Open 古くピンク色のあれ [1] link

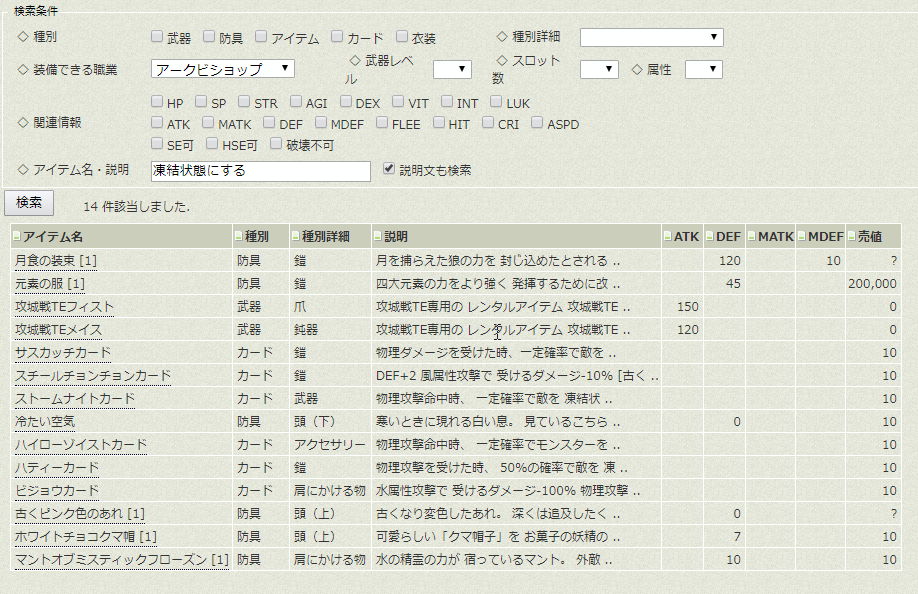(x=80, y=514)
